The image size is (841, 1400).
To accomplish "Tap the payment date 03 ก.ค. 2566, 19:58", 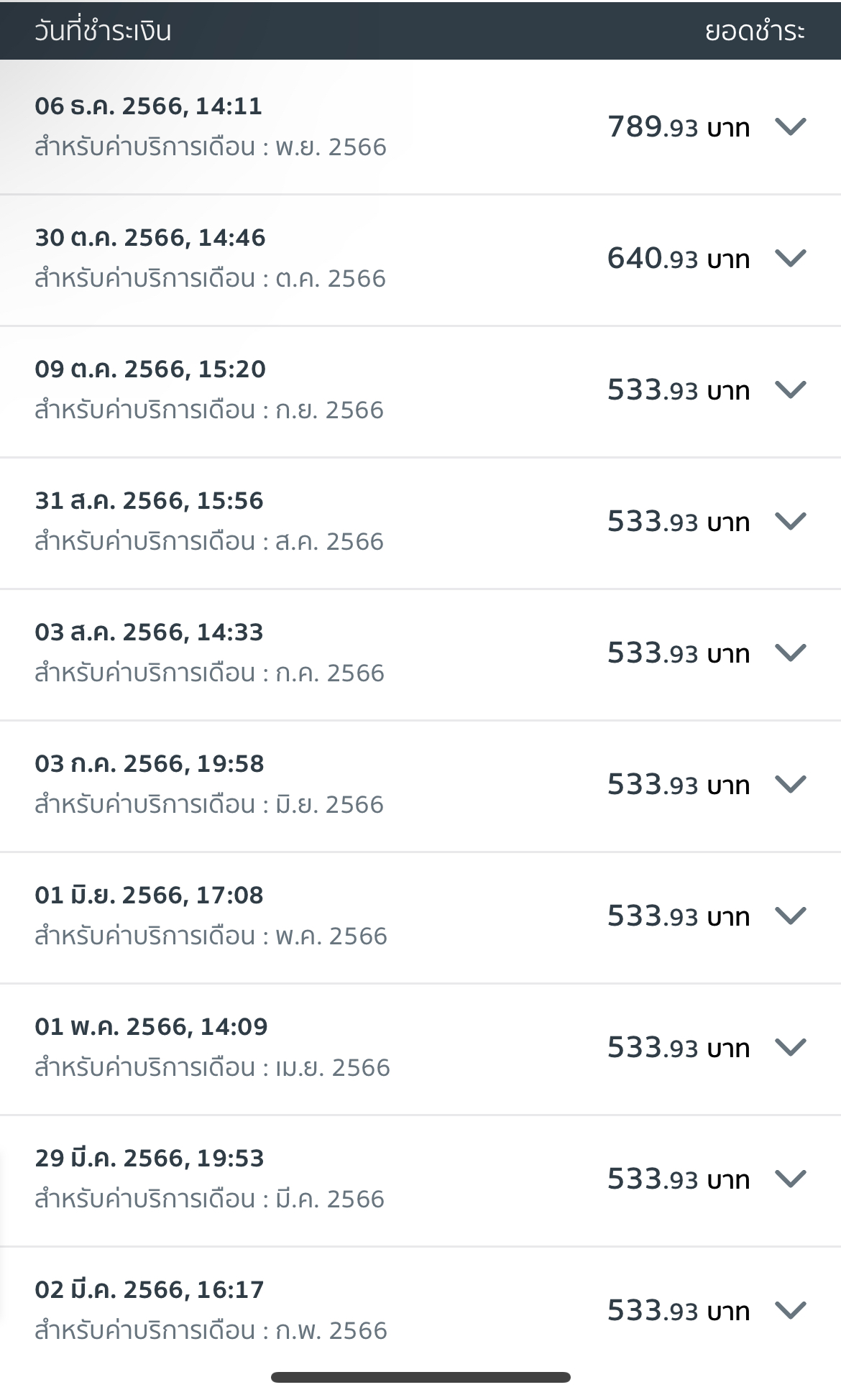I will click(x=150, y=764).
